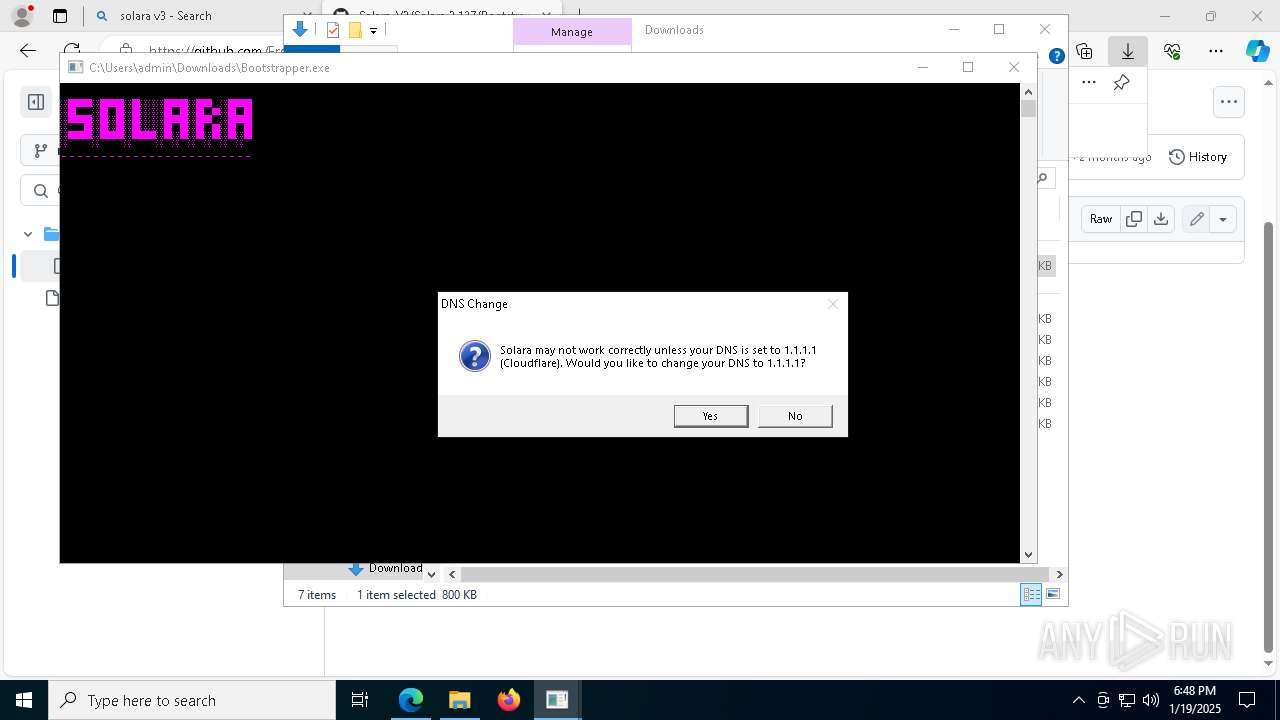Open the Manage ribbon tab in Explorer
The width and height of the screenshot is (1280, 720).
572,32
